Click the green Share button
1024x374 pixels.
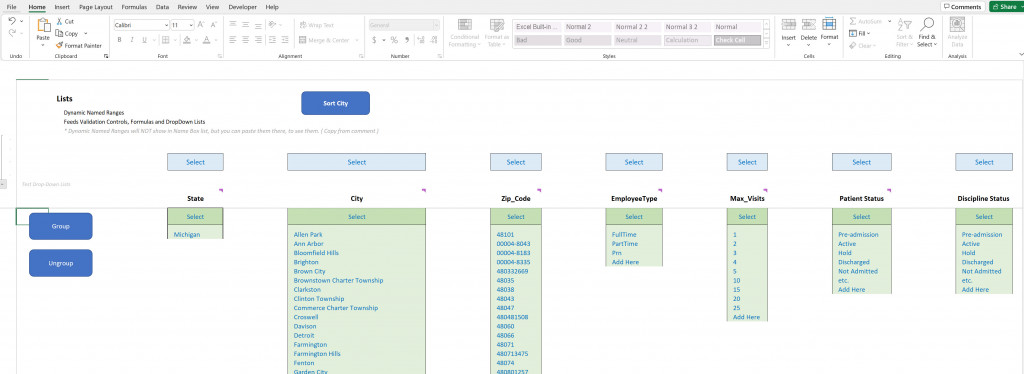pyautogui.click(x=1006, y=7)
